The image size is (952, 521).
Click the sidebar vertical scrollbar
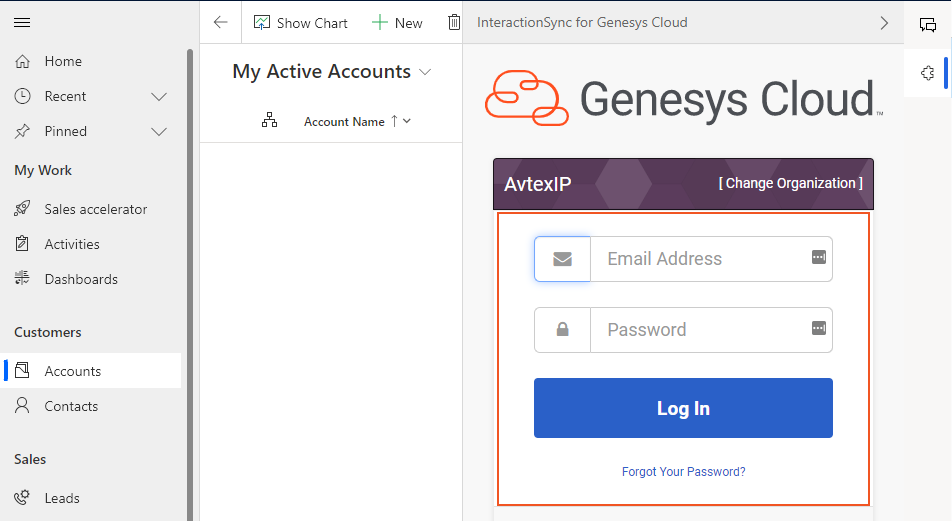[189, 284]
